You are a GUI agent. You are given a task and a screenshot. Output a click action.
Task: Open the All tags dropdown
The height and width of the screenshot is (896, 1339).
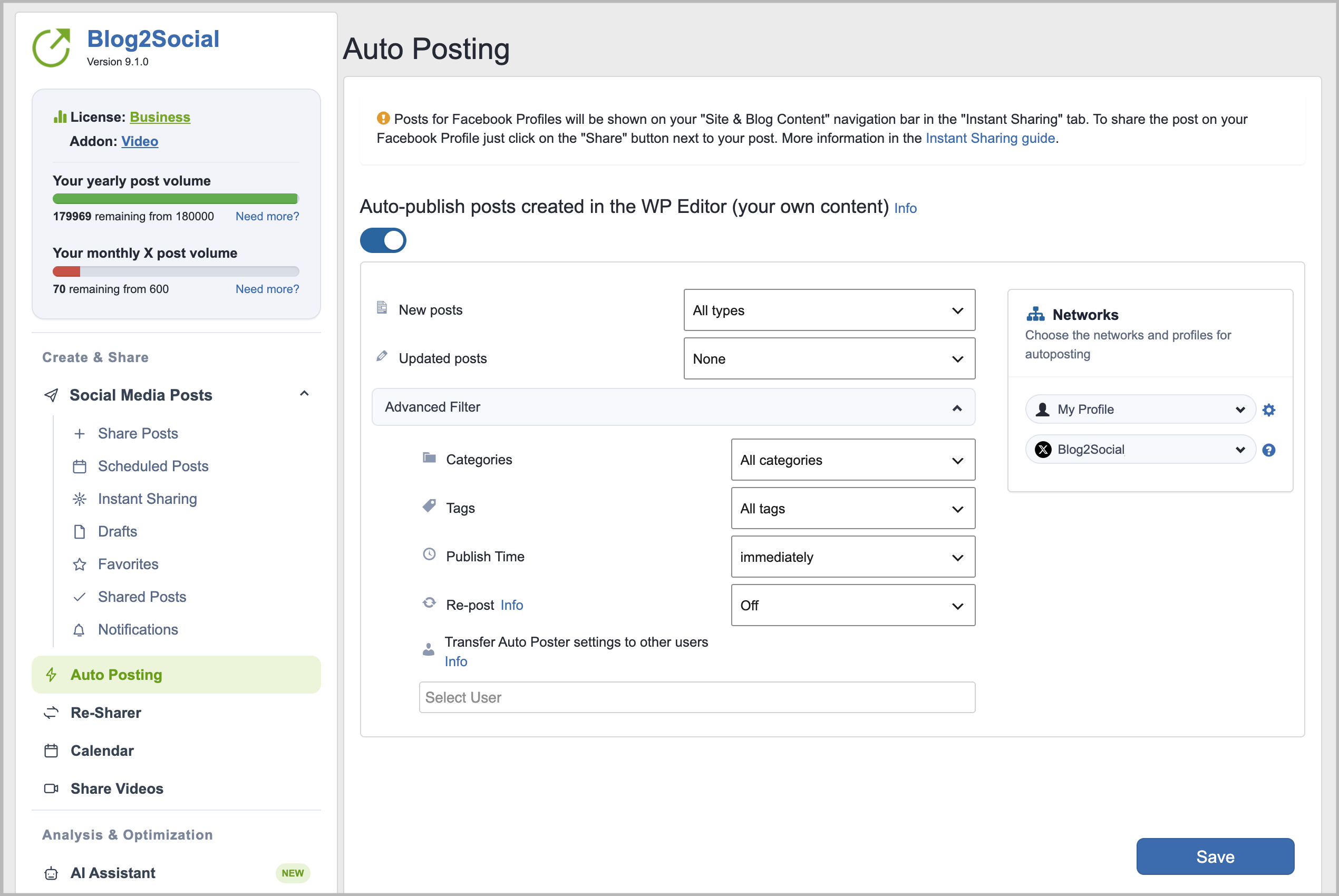(x=852, y=509)
